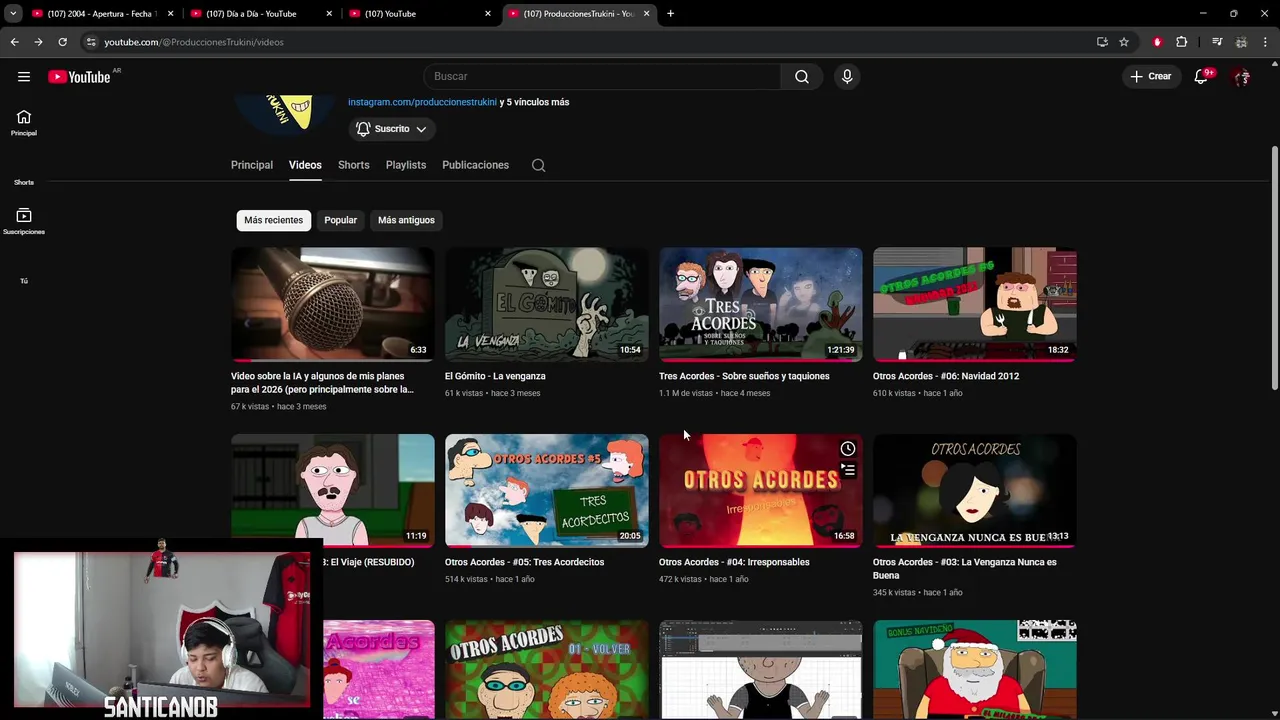Open 'Otros Acordes - #04: Irresponsables' title

coord(734,562)
